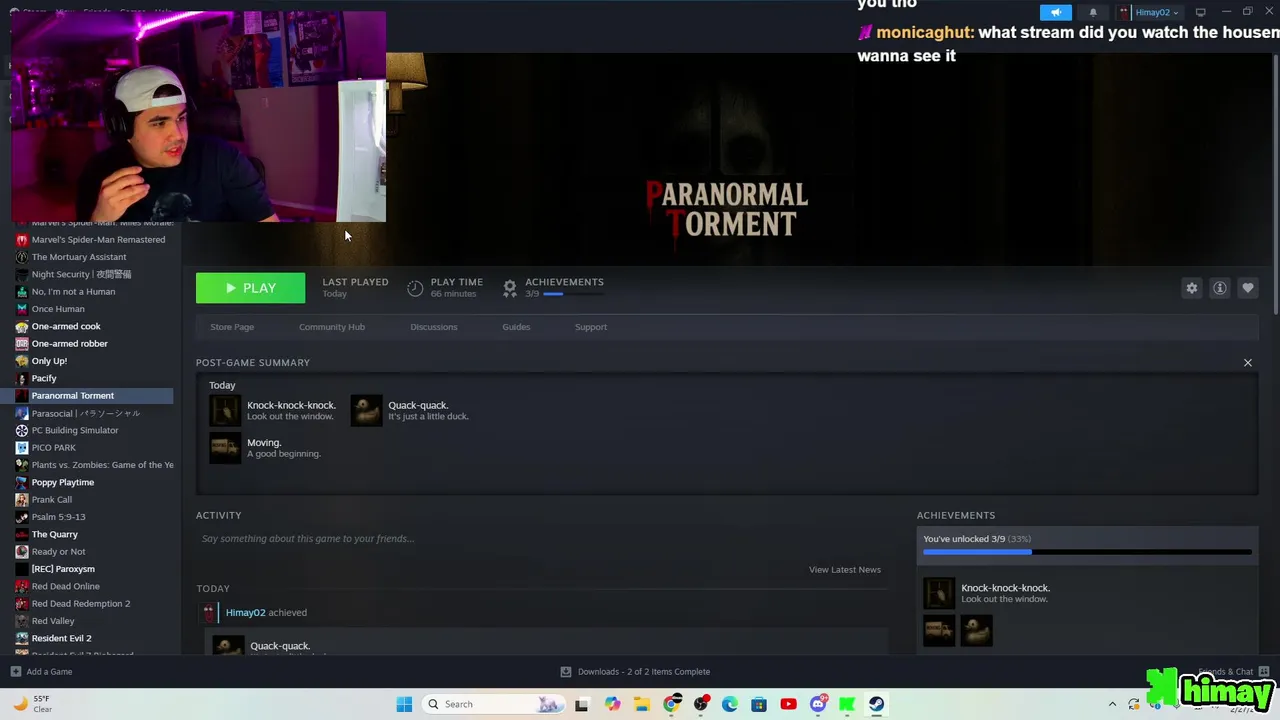Open Steam announcements megaphone button

point(1055,12)
